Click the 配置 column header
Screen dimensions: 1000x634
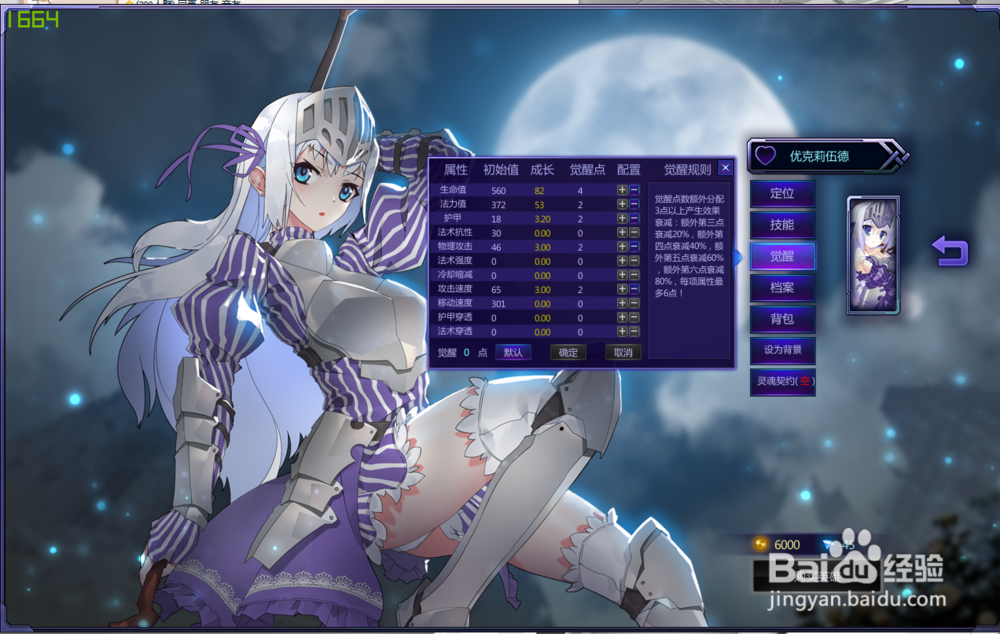click(x=629, y=170)
